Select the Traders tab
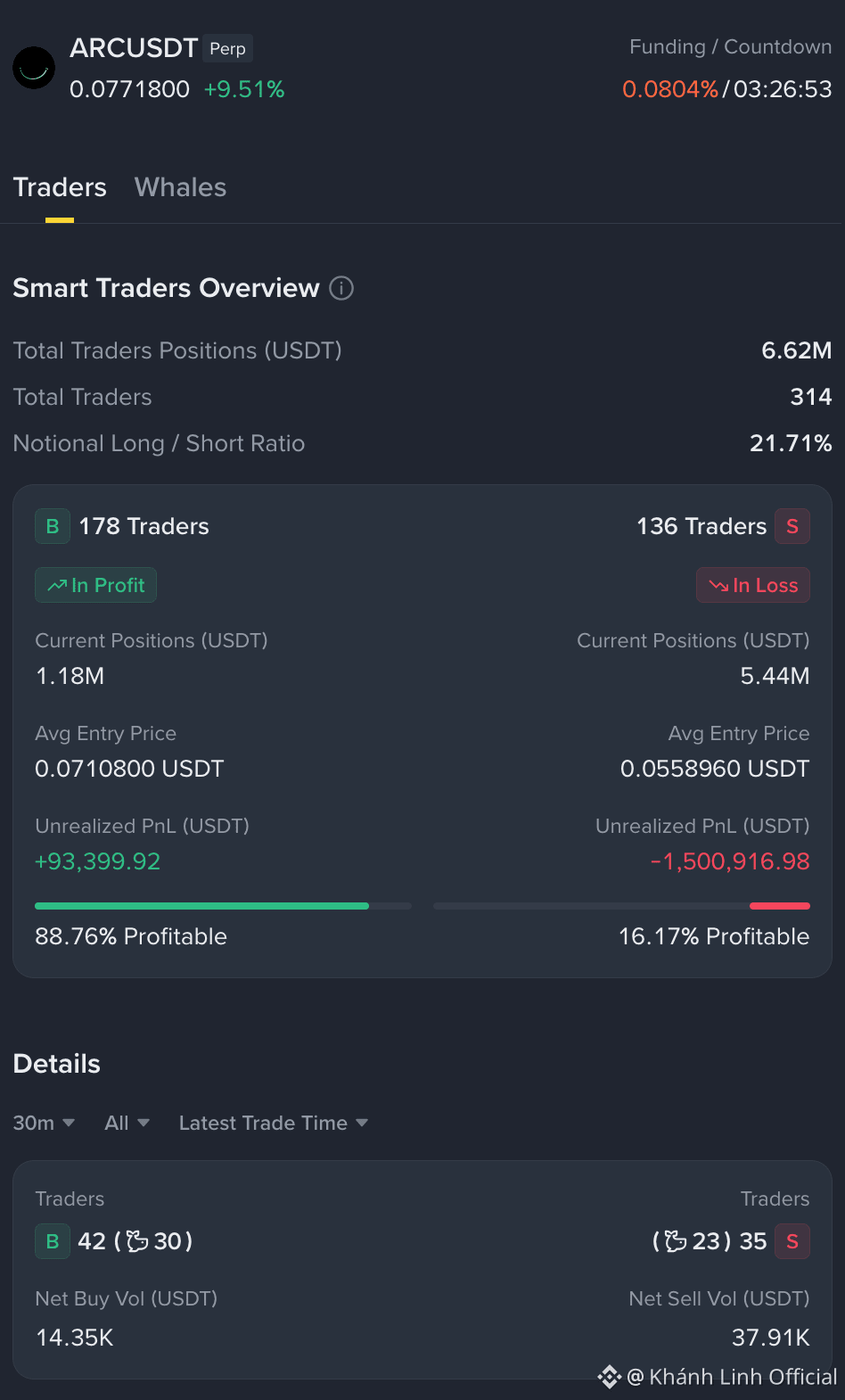The width and height of the screenshot is (845, 1400). (60, 187)
